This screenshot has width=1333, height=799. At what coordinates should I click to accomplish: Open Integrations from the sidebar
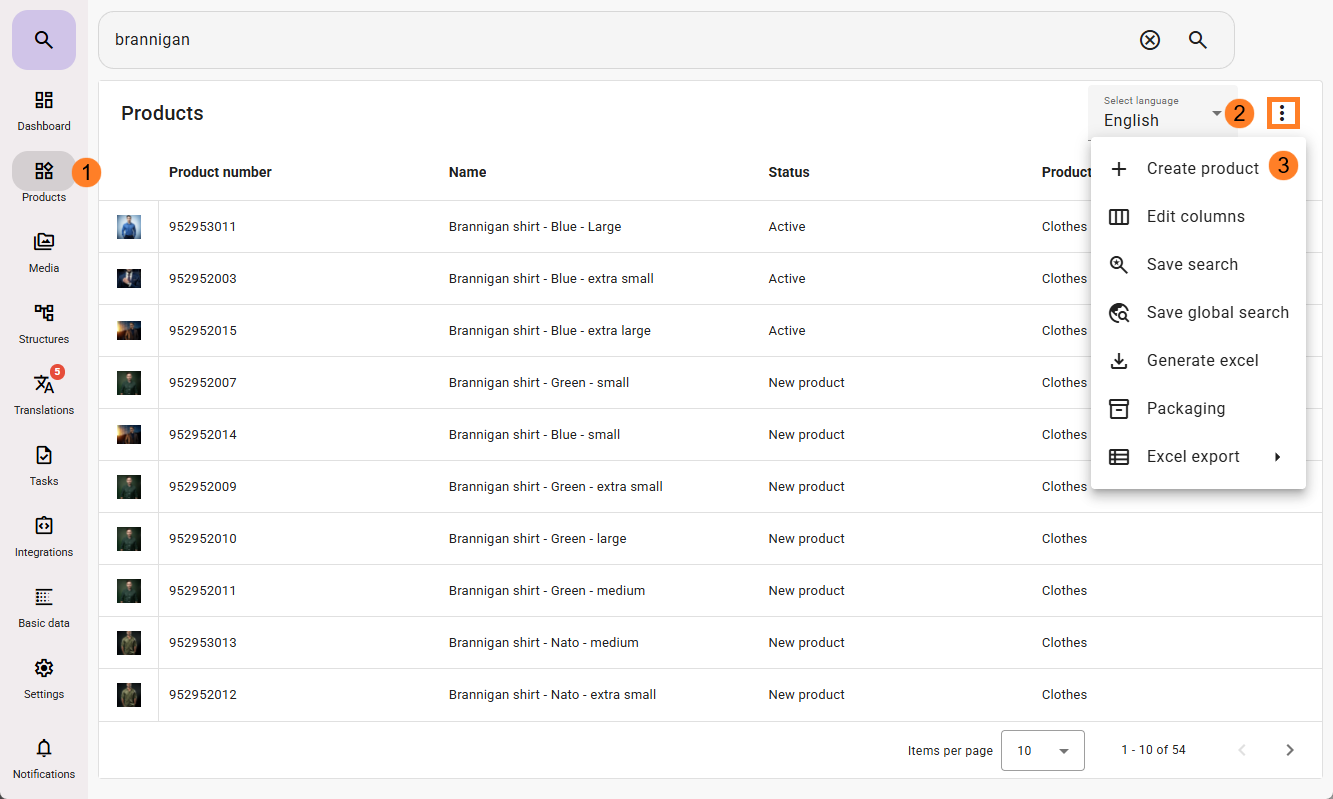point(44,536)
